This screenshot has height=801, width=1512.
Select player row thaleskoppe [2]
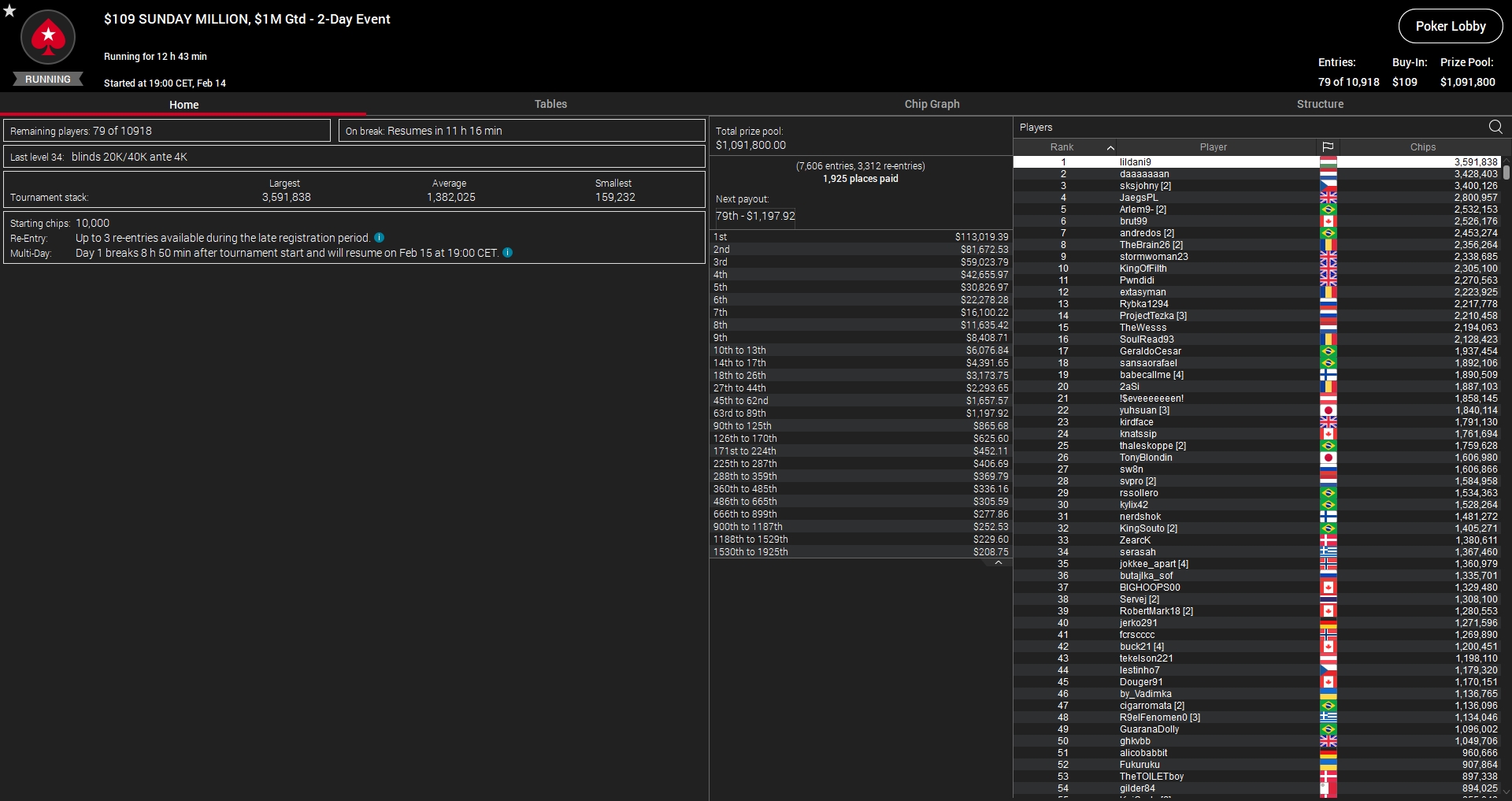(1257, 446)
